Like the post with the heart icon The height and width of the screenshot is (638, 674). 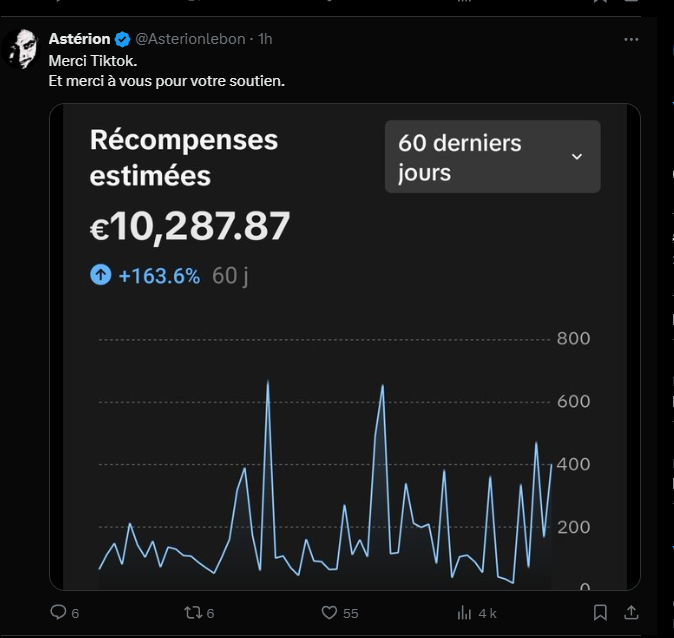pos(329,612)
